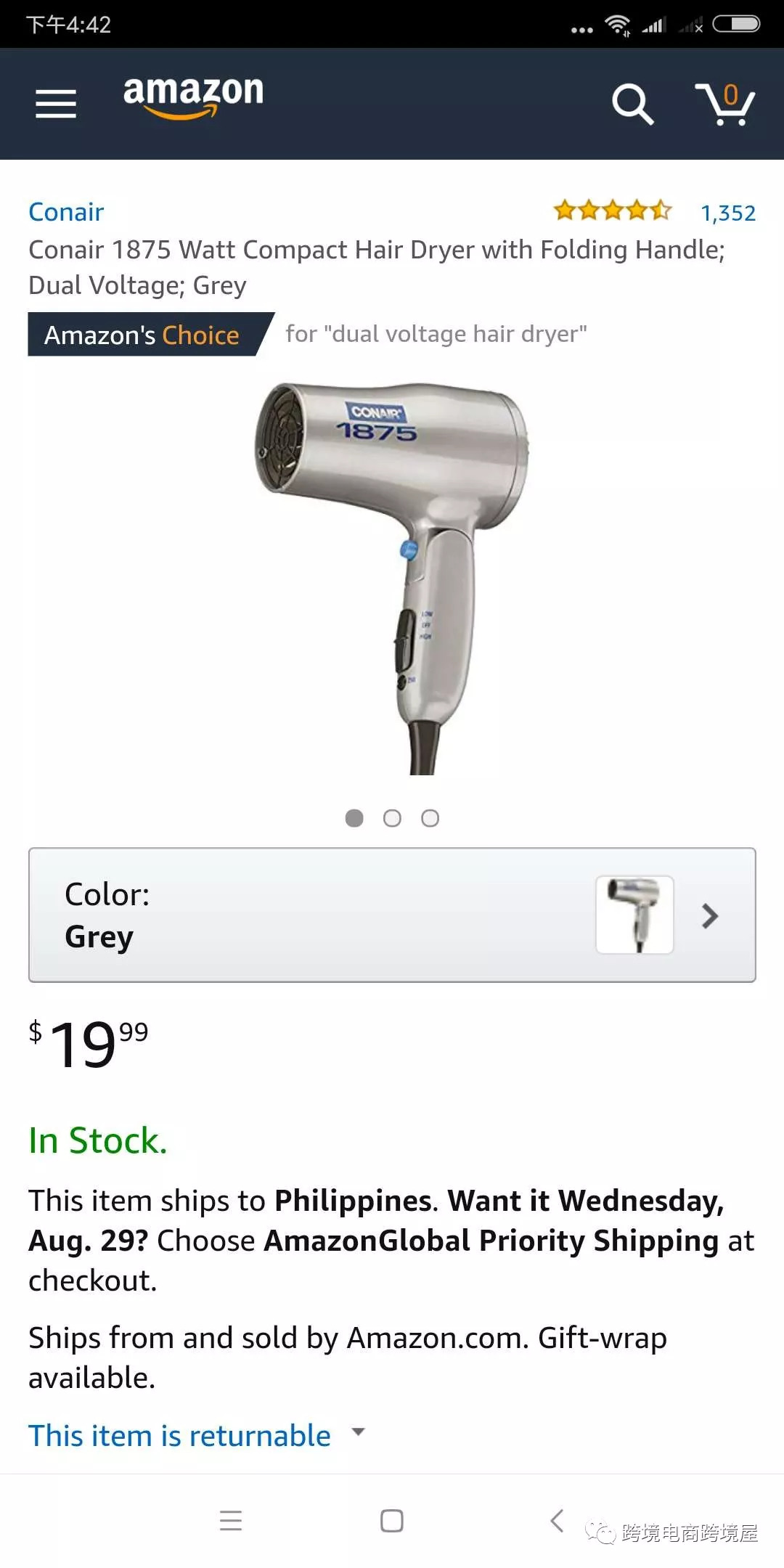Image resolution: width=784 pixels, height=1568 pixels.
Task: Open 'This item is returnable' link
Action: tap(179, 1435)
